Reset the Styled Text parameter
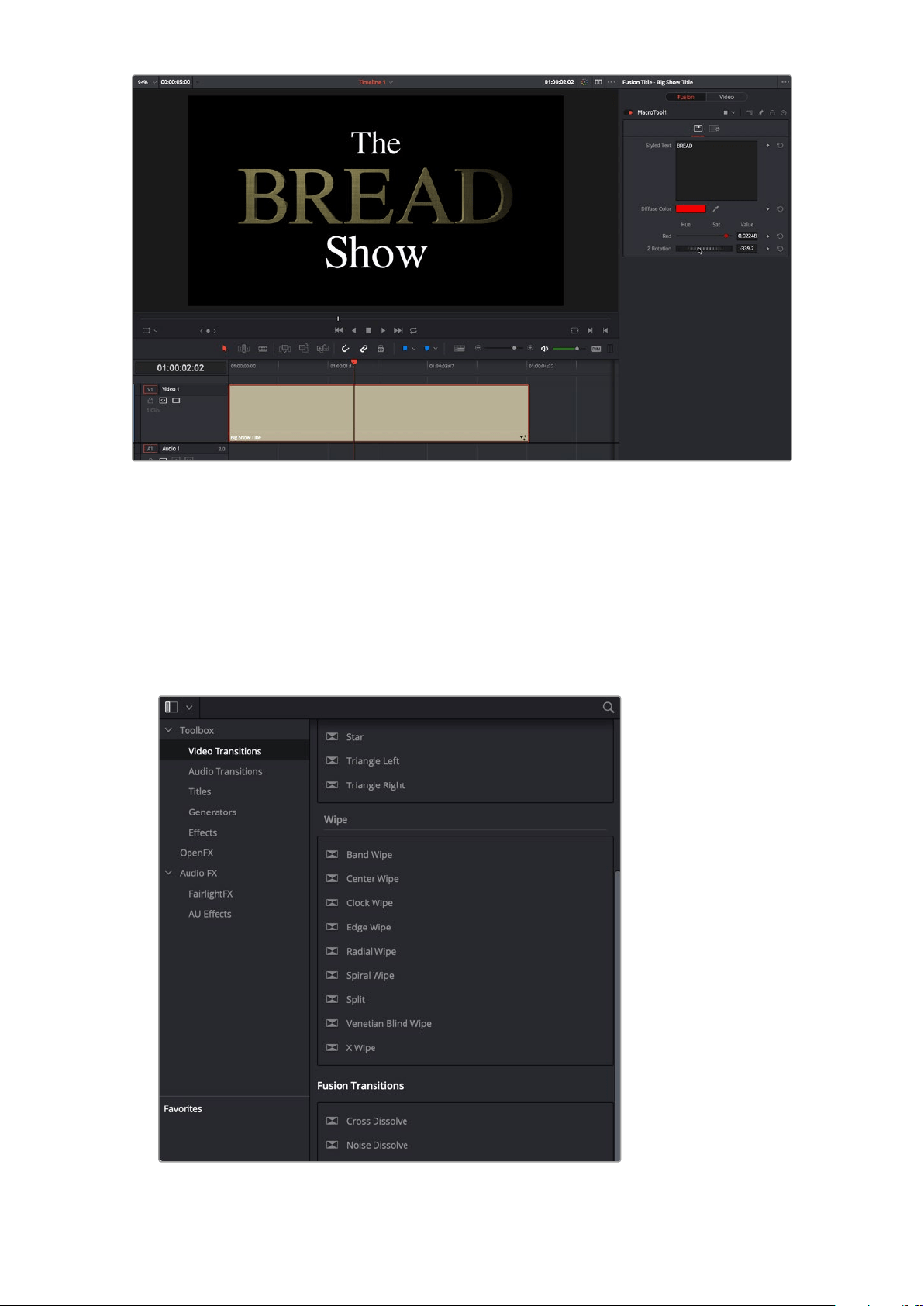The image size is (924, 1306). (780, 146)
